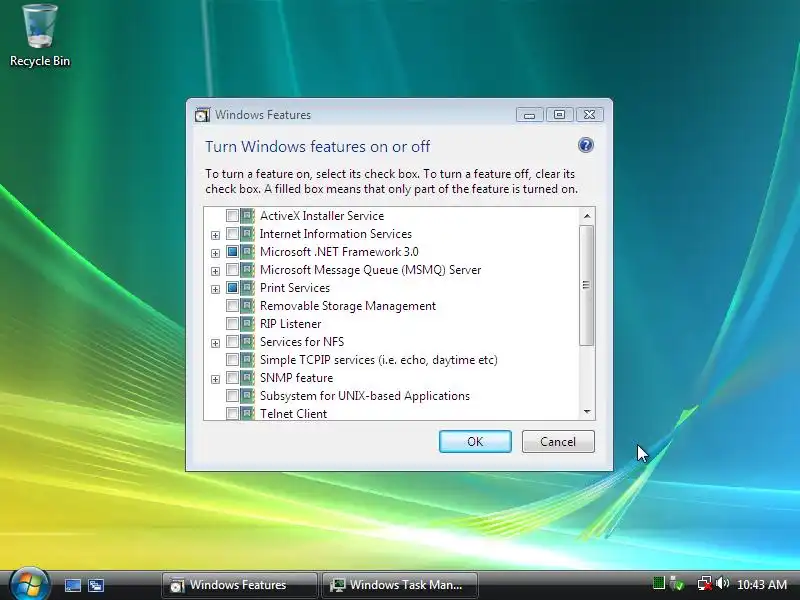800x600 pixels.
Task: Select the ActiveX Installer Service label
Action: (x=322, y=216)
